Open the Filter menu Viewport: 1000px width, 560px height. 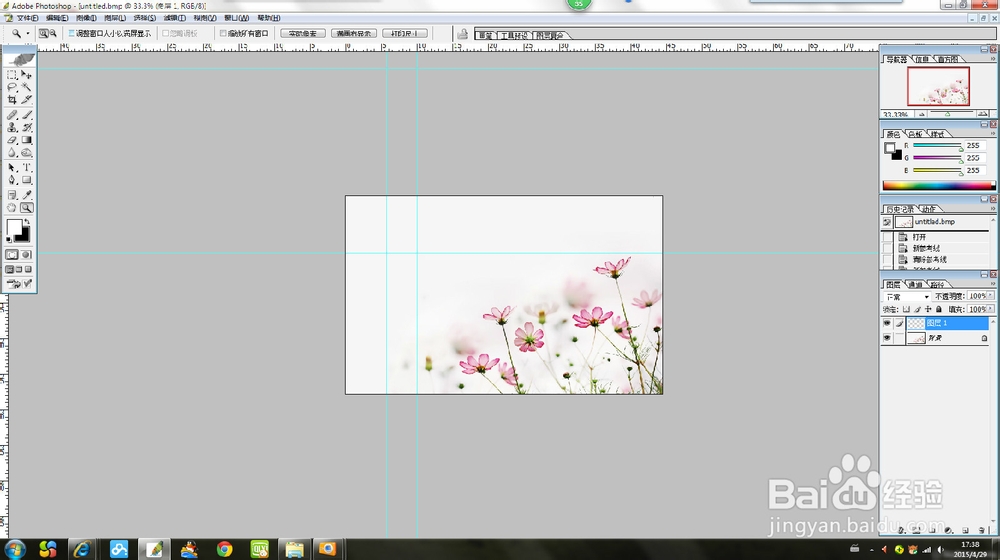tap(175, 18)
